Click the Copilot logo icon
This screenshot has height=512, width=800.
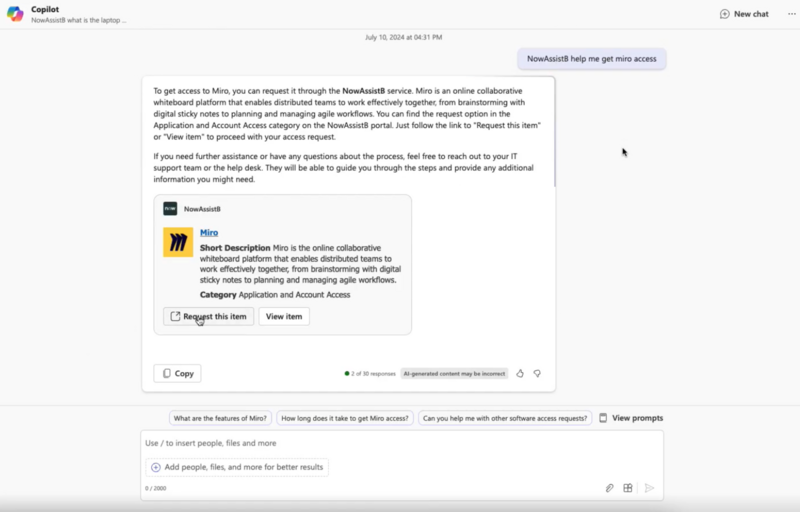click(x=15, y=14)
